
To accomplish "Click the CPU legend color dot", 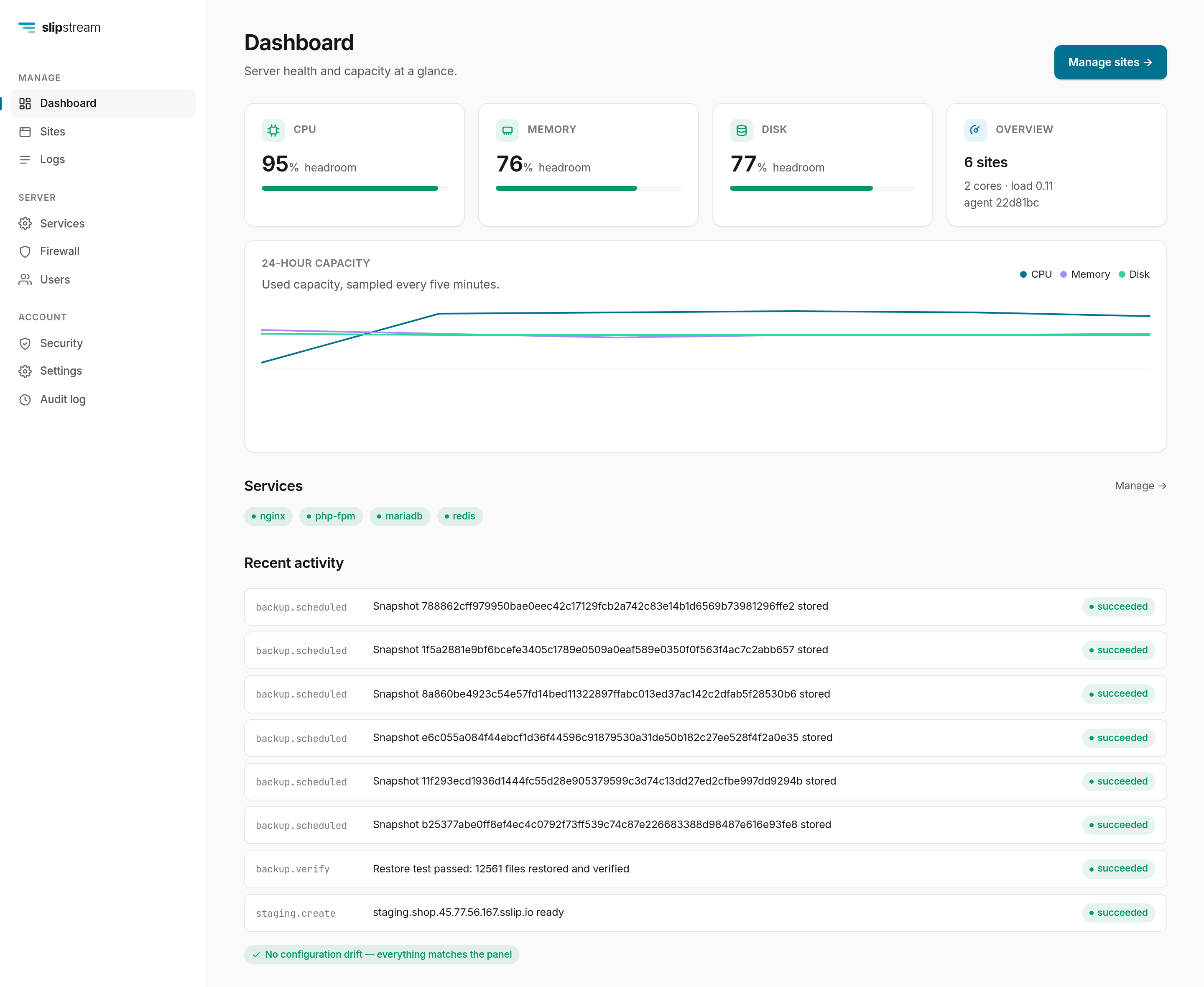I will pos(1023,275).
